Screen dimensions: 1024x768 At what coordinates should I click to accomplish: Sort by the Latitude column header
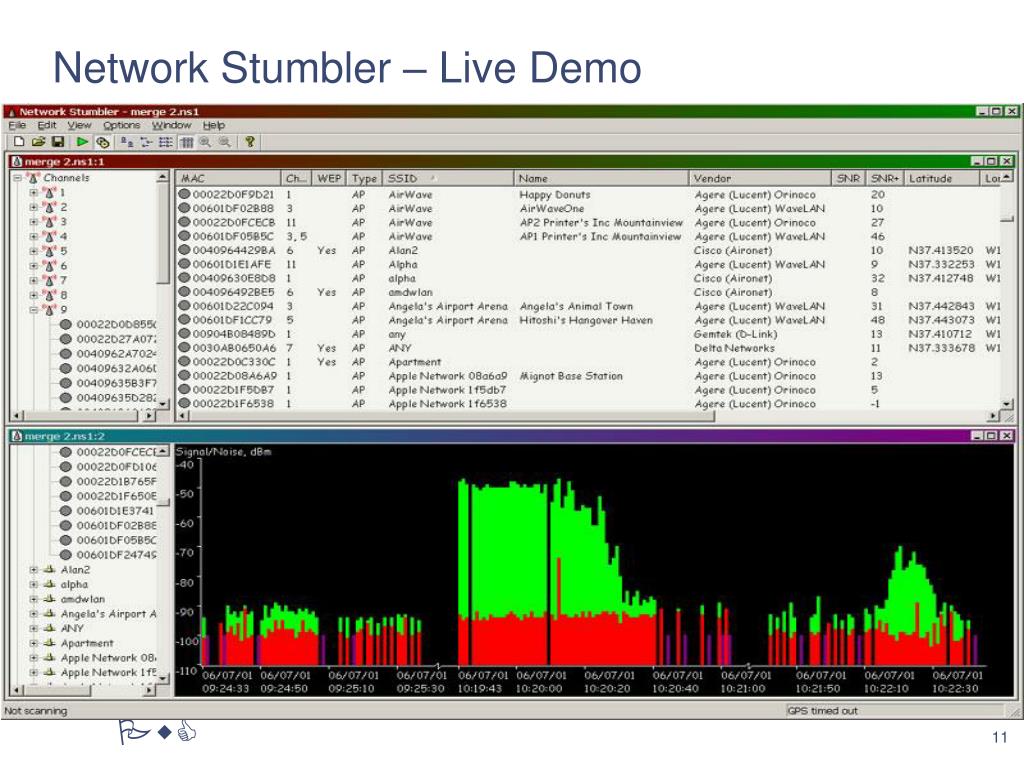(x=942, y=178)
